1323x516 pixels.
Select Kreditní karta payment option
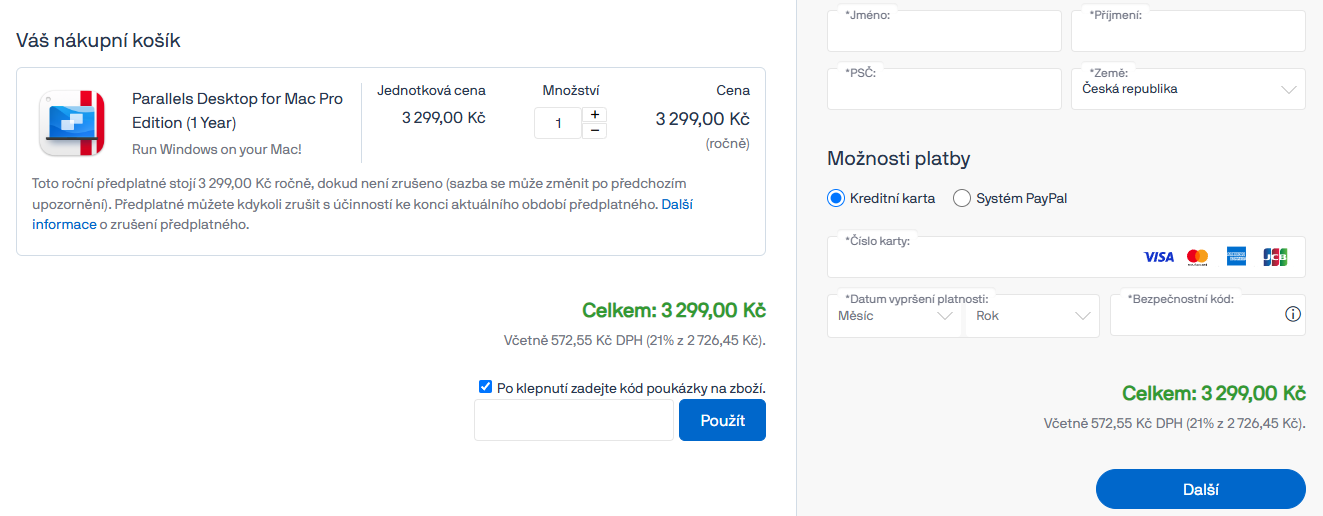pos(837,198)
